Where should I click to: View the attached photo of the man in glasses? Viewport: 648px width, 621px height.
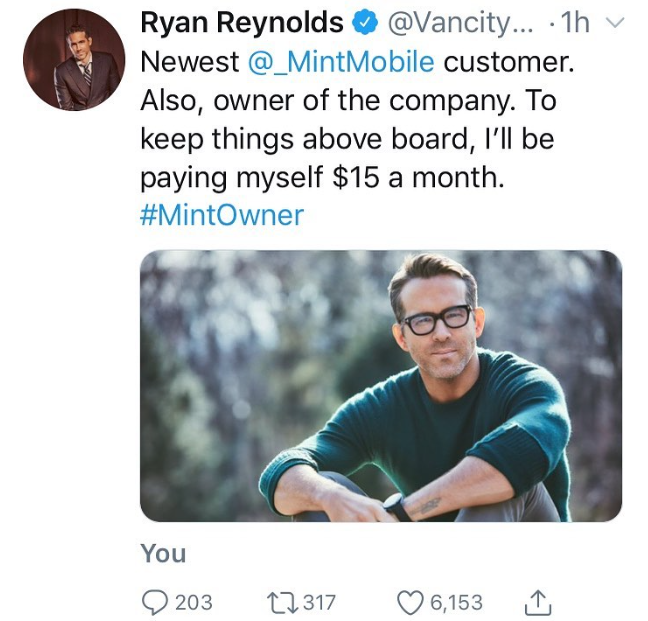click(381, 386)
